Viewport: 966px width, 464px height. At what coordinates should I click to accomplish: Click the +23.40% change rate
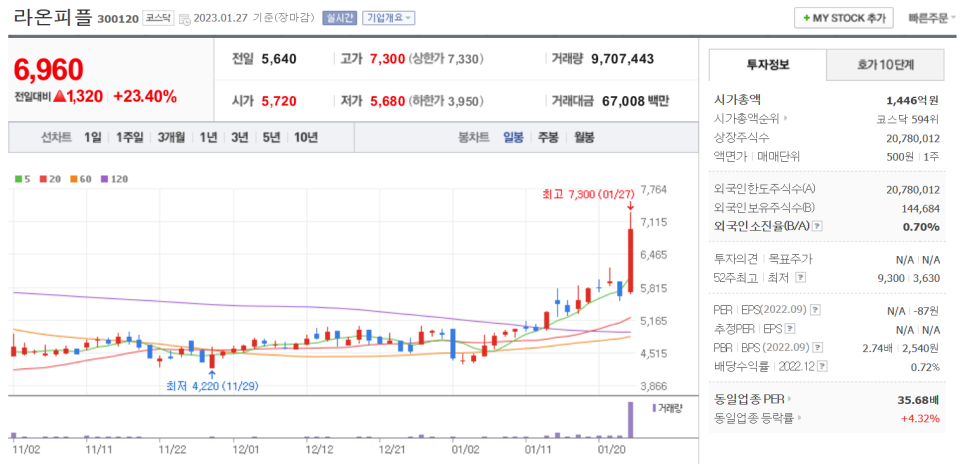(145, 97)
